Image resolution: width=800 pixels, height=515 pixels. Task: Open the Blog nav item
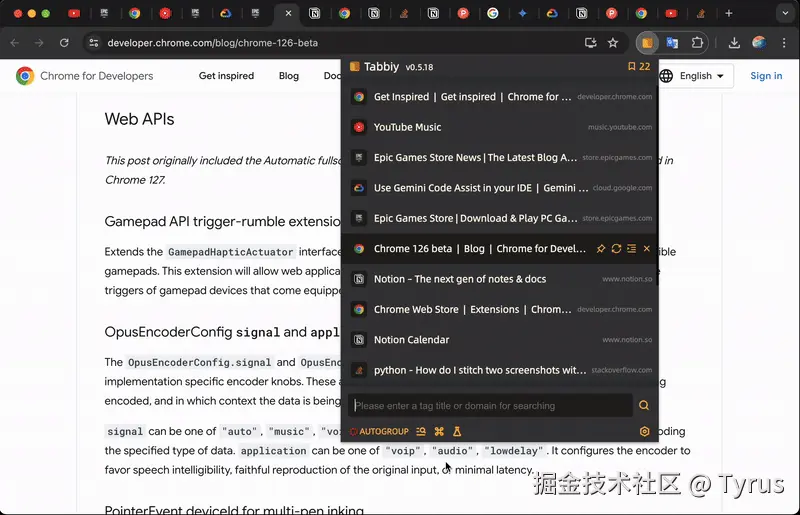coord(289,76)
